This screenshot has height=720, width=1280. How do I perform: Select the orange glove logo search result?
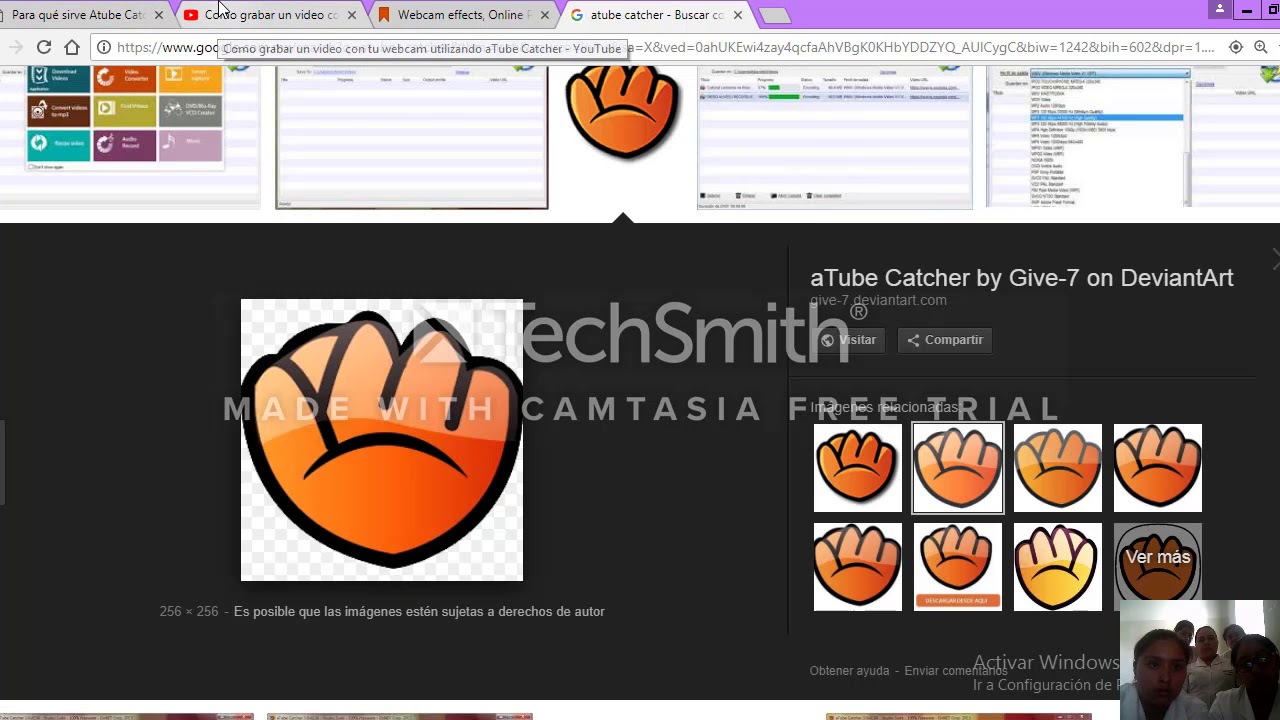(622, 115)
